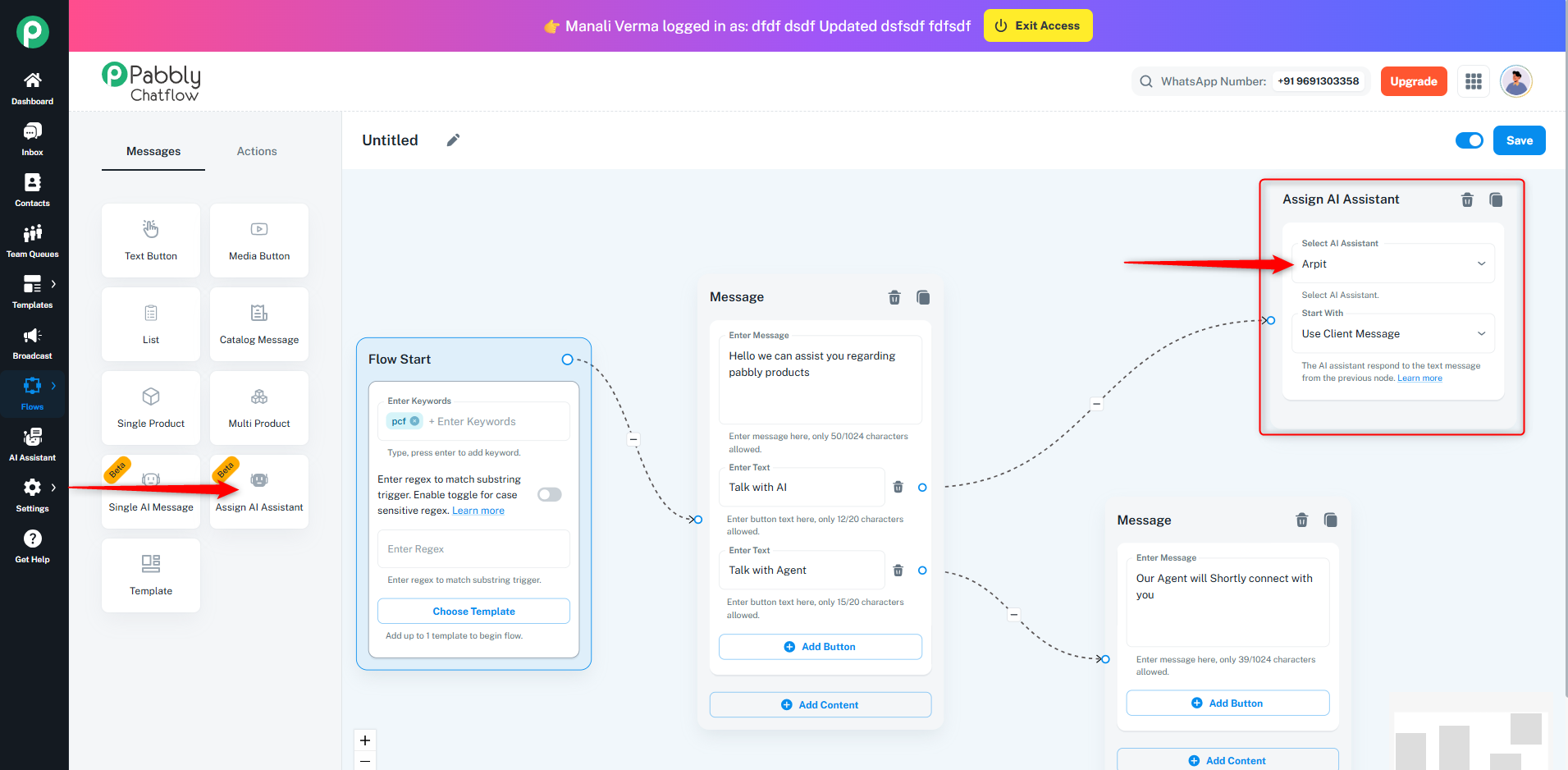Click the Upgrade button
Viewport: 1568px width, 770px height.
coord(1413,81)
